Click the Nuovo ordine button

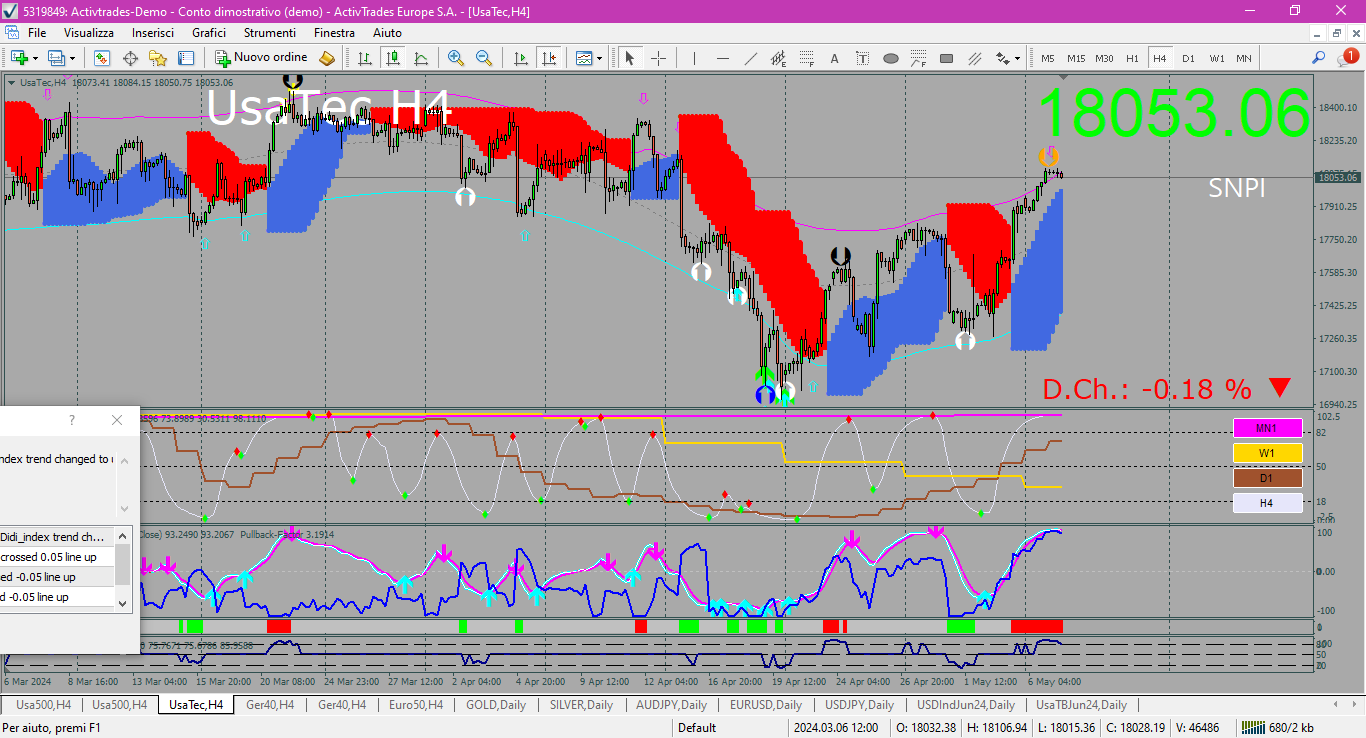(x=262, y=58)
